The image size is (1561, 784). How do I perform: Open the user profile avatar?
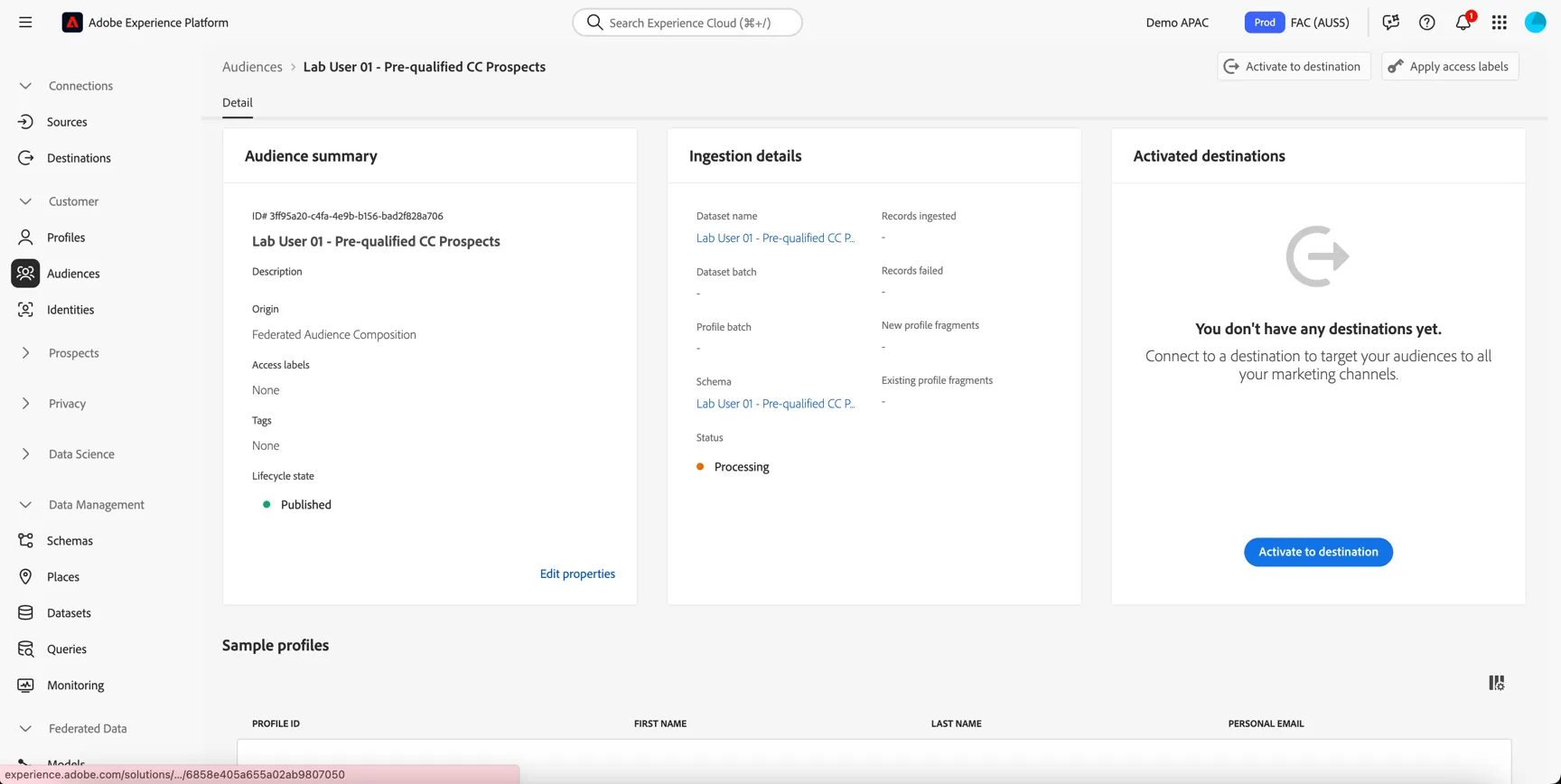coord(1535,23)
